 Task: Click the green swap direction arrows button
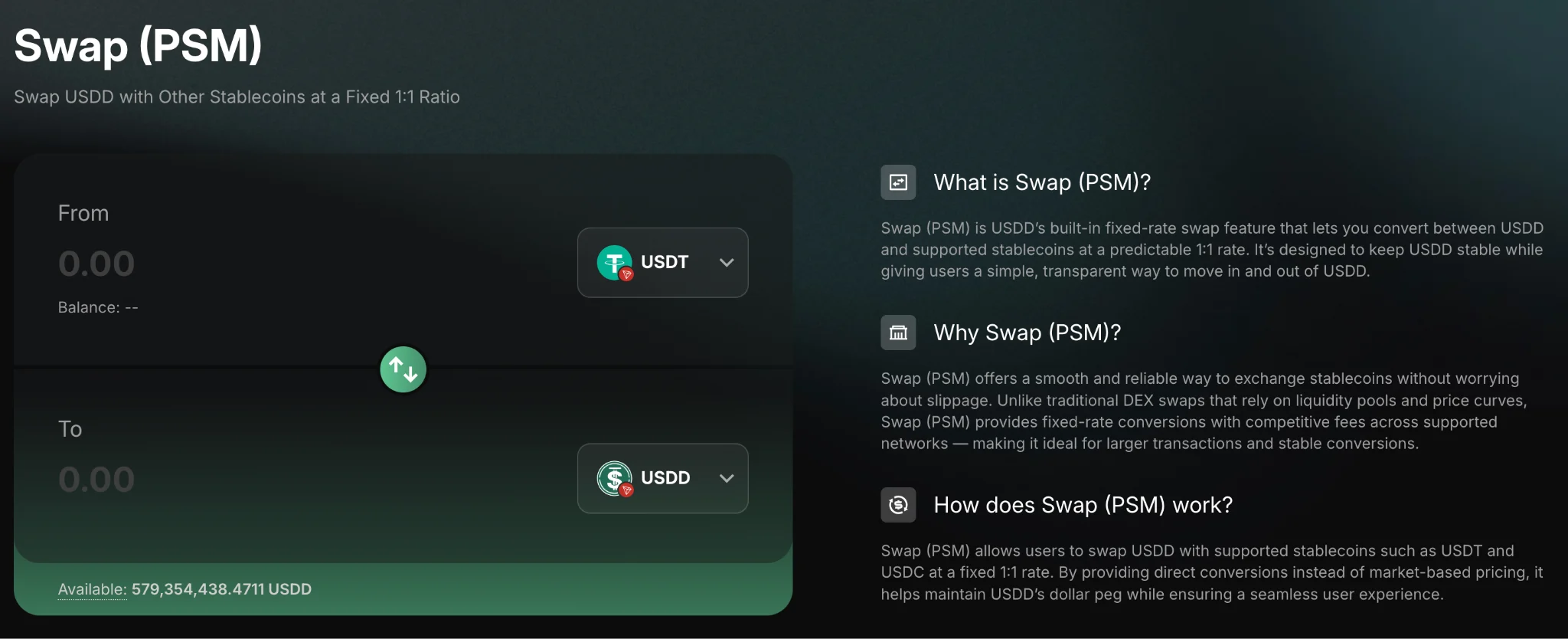[x=403, y=369]
